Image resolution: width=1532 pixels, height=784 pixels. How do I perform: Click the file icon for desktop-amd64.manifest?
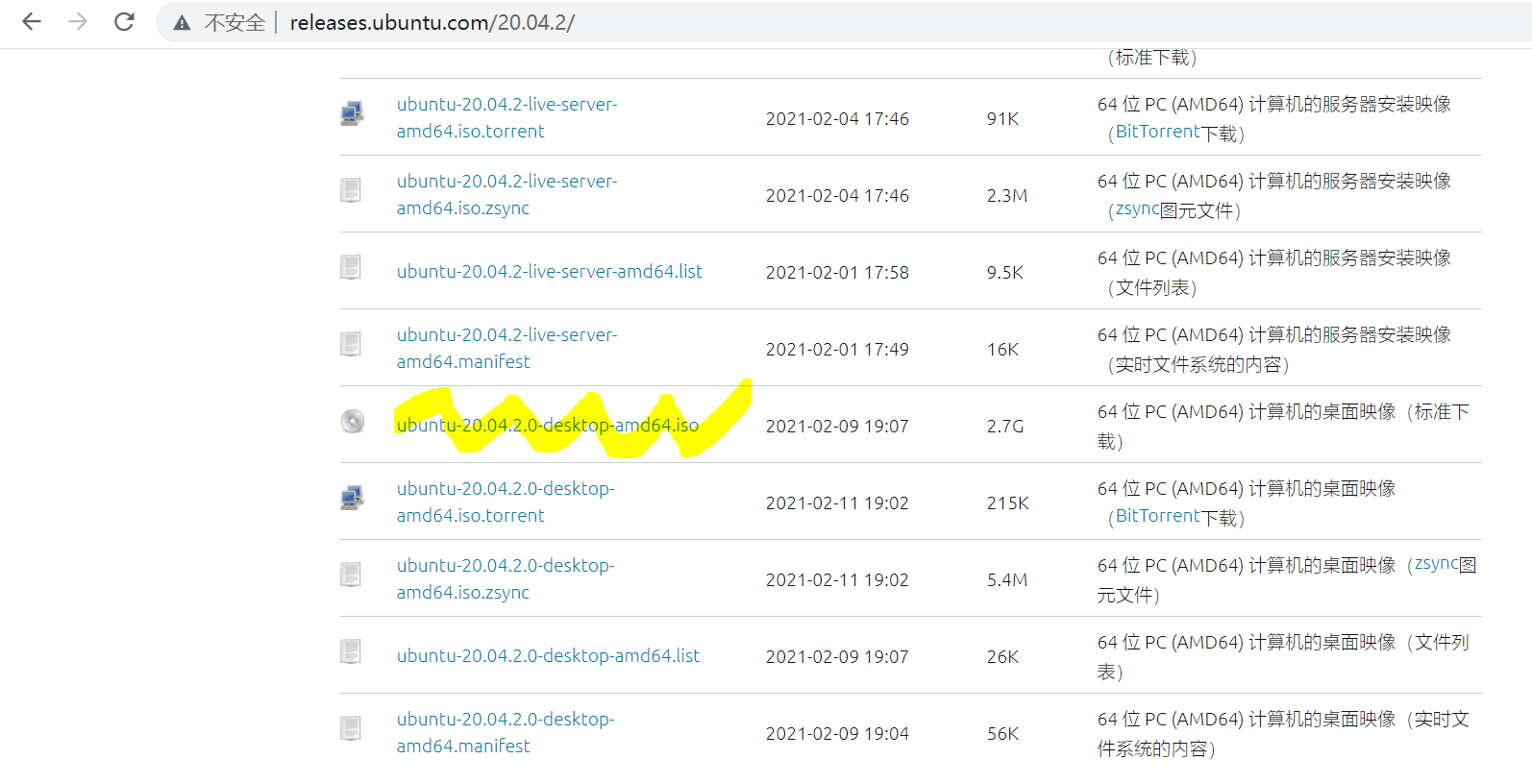coord(352,728)
